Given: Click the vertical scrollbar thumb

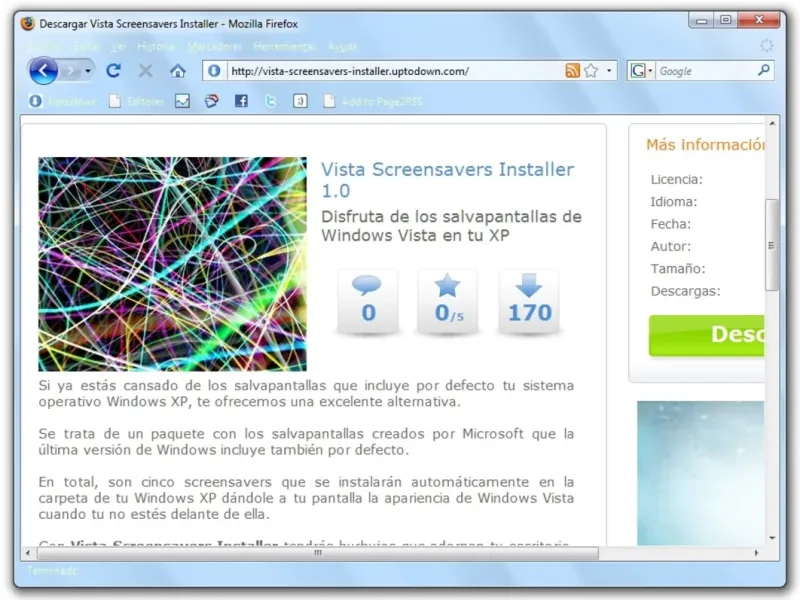Looking at the screenshot, I should [772, 245].
